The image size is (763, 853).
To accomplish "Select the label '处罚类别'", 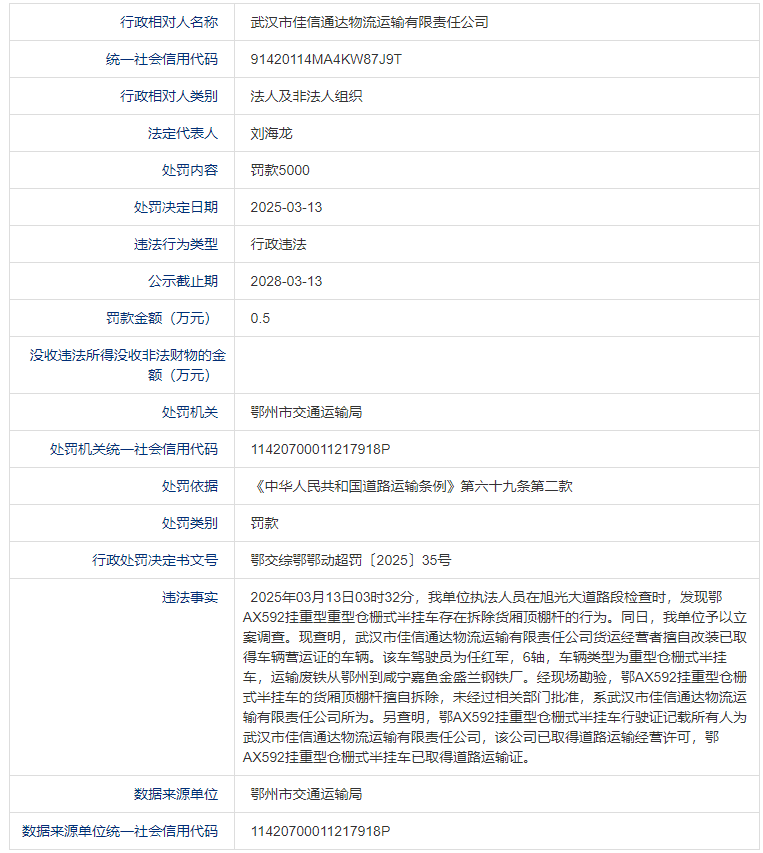I will (x=190, y=523).
